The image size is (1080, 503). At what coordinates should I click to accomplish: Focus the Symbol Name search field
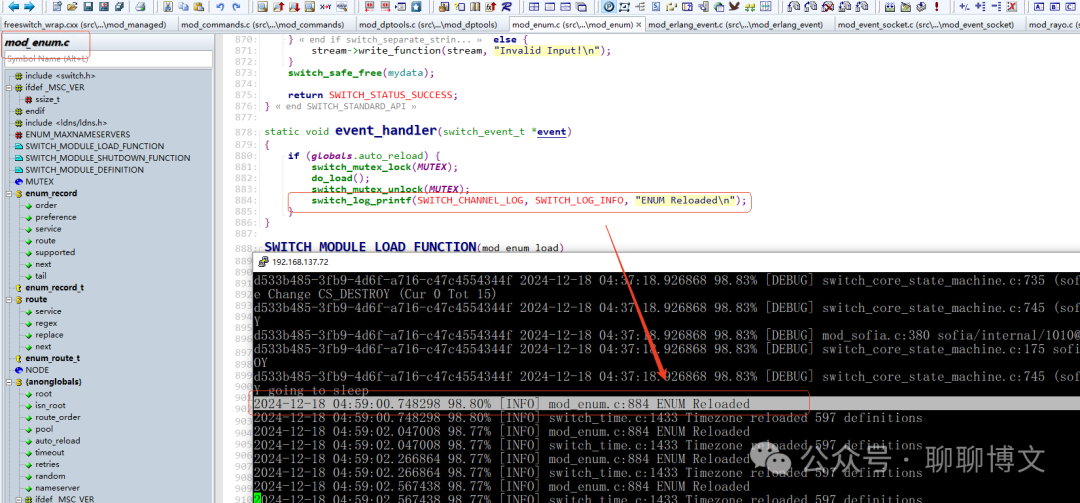point(107,59)
